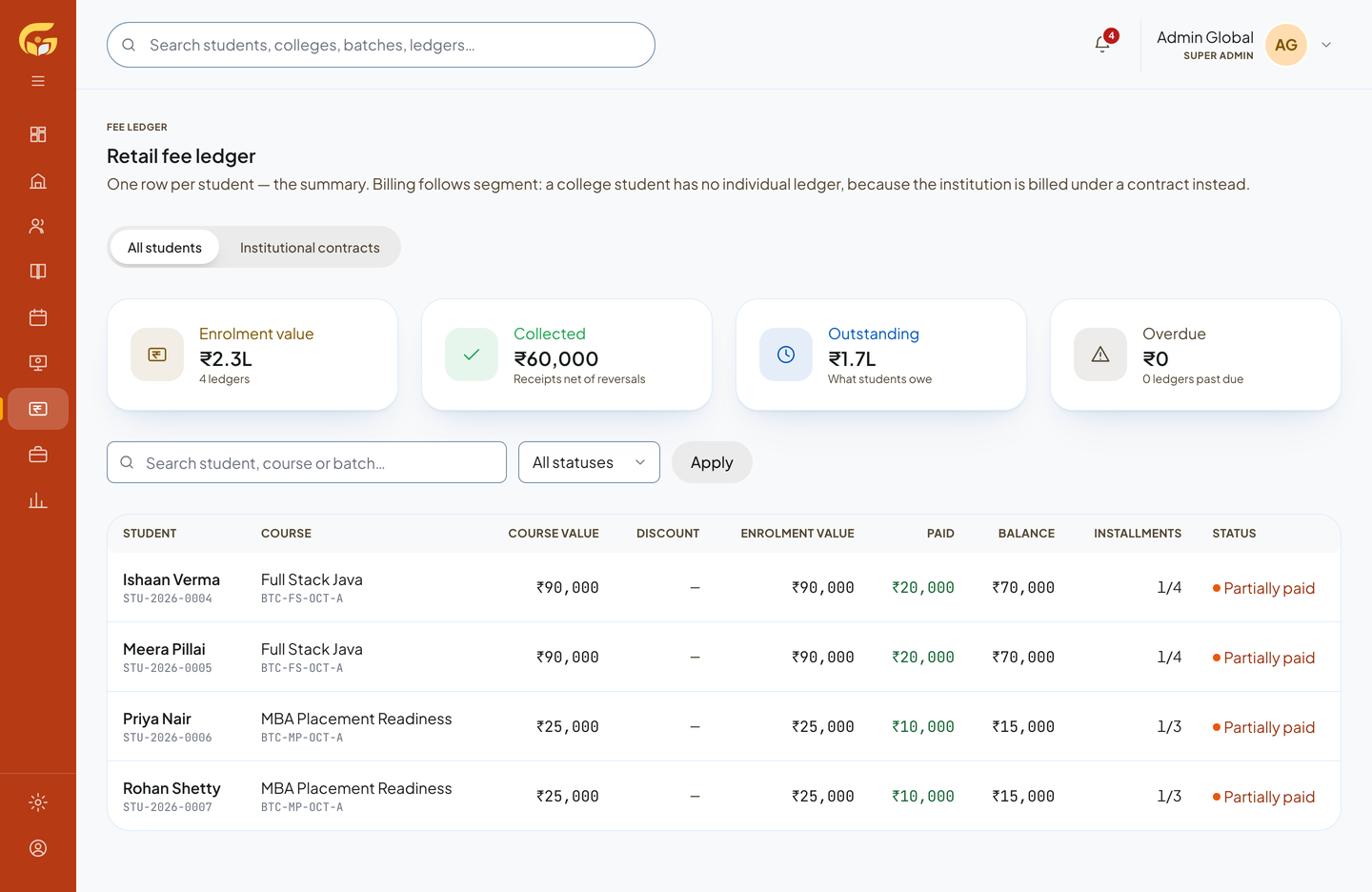Click Meera Pillai's ₹20,000 paid amount
Image resolution: width=1372 pixels, height=892 pixels.
point(923,658)
